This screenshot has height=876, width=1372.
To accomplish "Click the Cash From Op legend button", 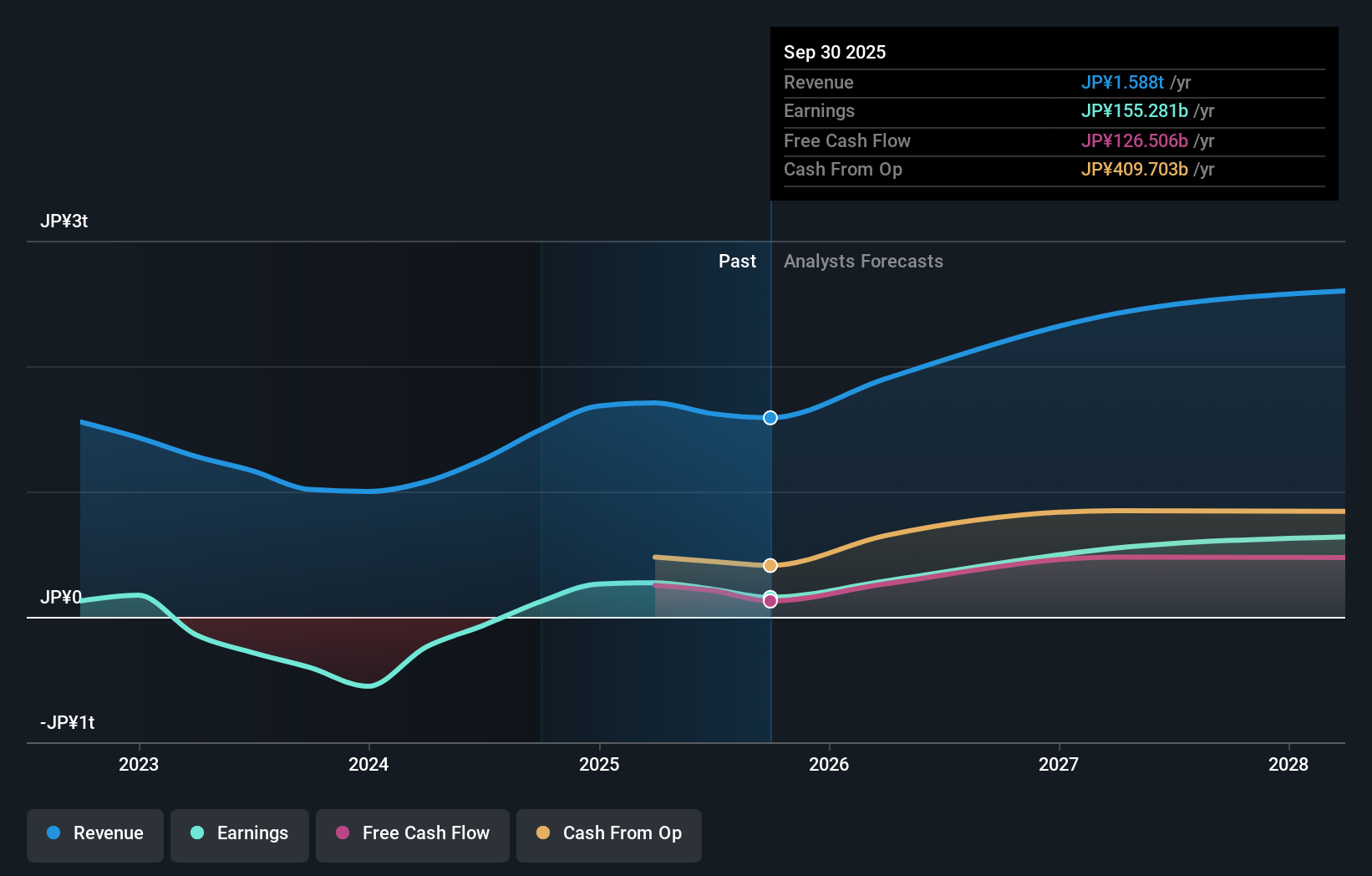I will tap(608, 833).
